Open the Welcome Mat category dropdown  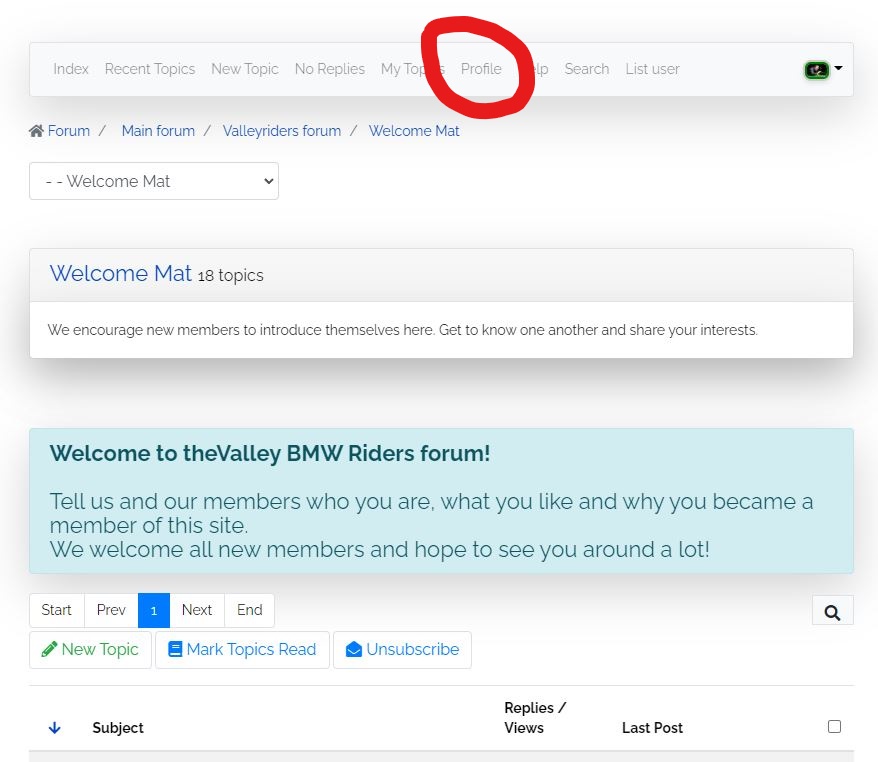[154, 181]
